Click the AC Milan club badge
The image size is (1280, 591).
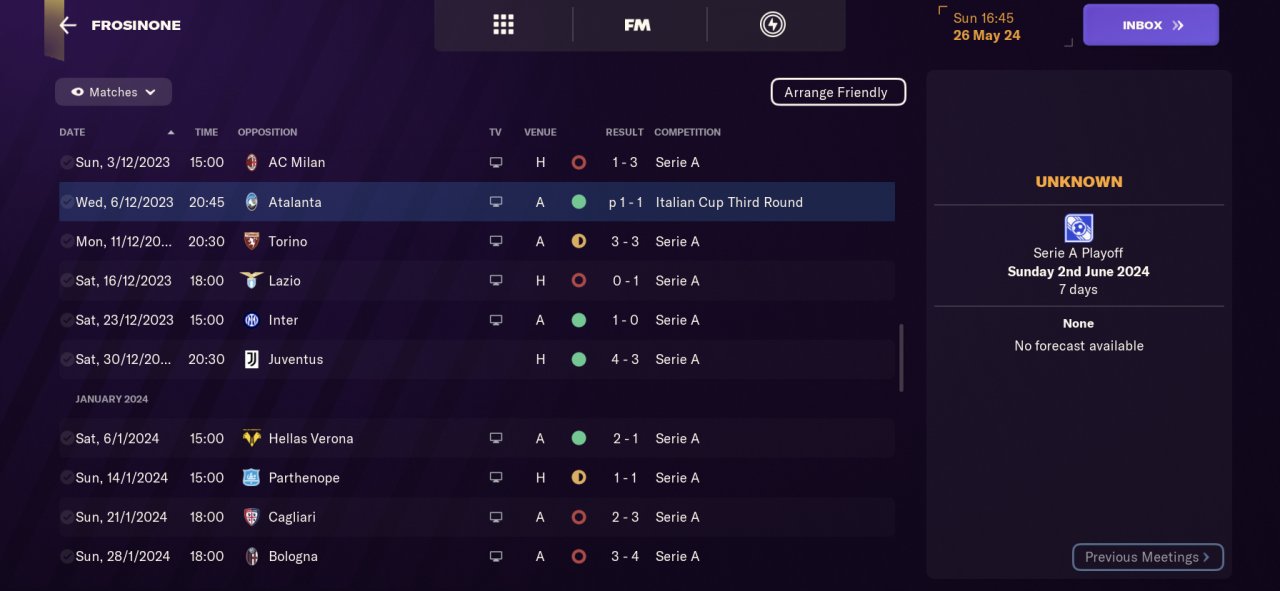tap(252, 162)
